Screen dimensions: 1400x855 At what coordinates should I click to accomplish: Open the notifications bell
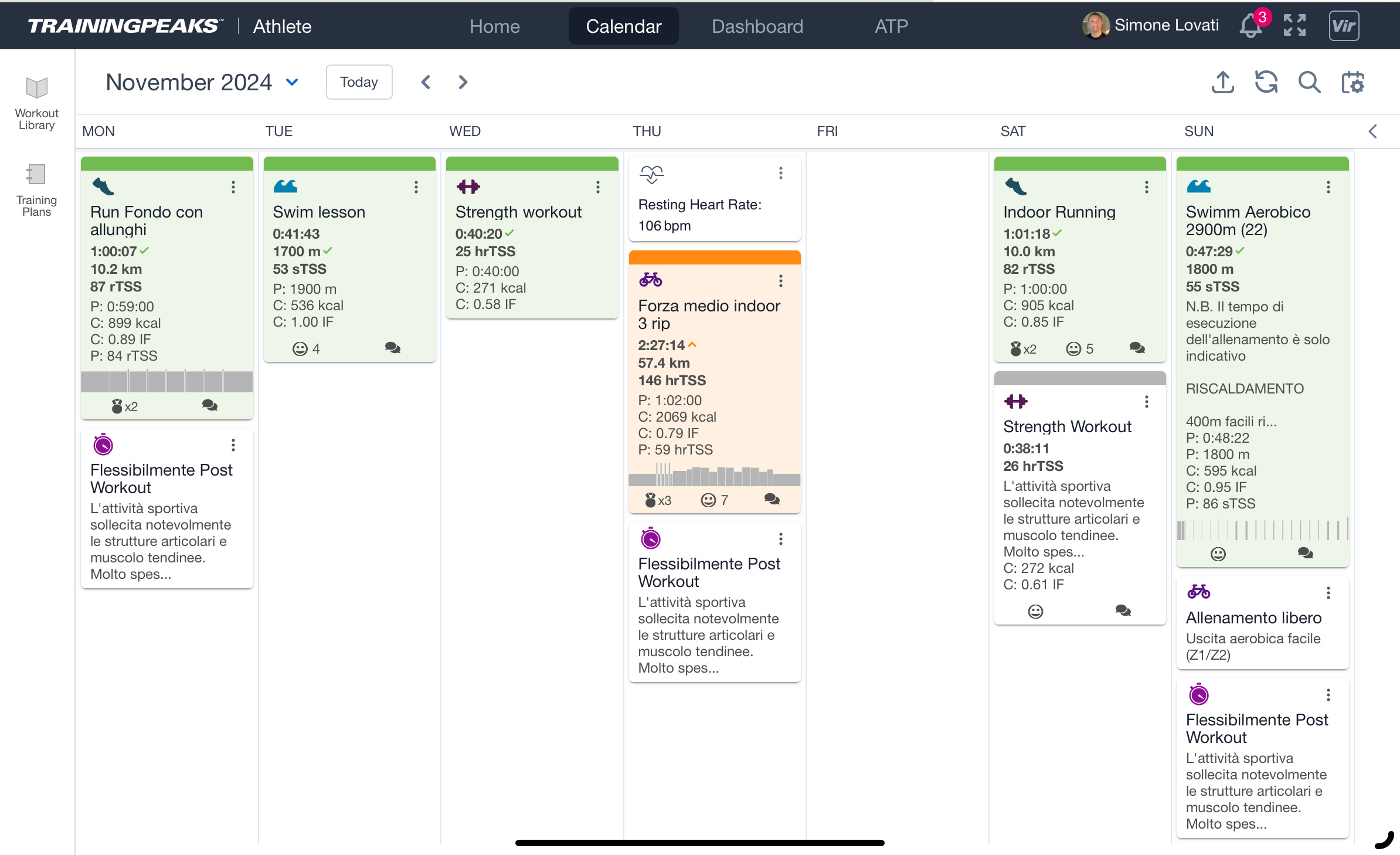click(x=1250, y=26)
